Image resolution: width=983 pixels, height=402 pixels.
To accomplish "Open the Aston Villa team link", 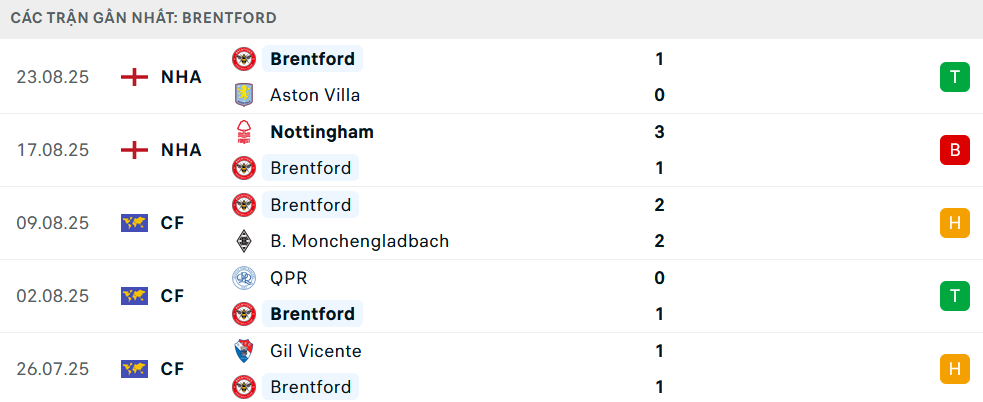I will tap(315, 95).
